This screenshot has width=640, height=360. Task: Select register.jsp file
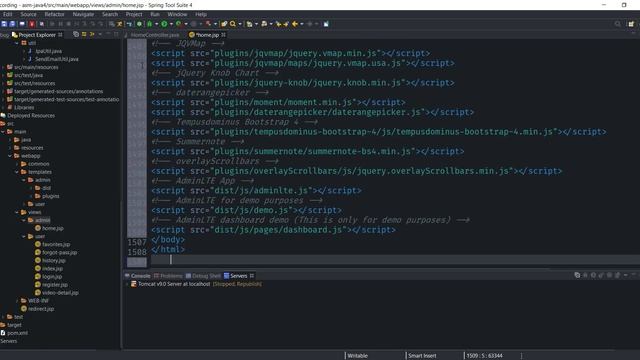coord(55,285)
